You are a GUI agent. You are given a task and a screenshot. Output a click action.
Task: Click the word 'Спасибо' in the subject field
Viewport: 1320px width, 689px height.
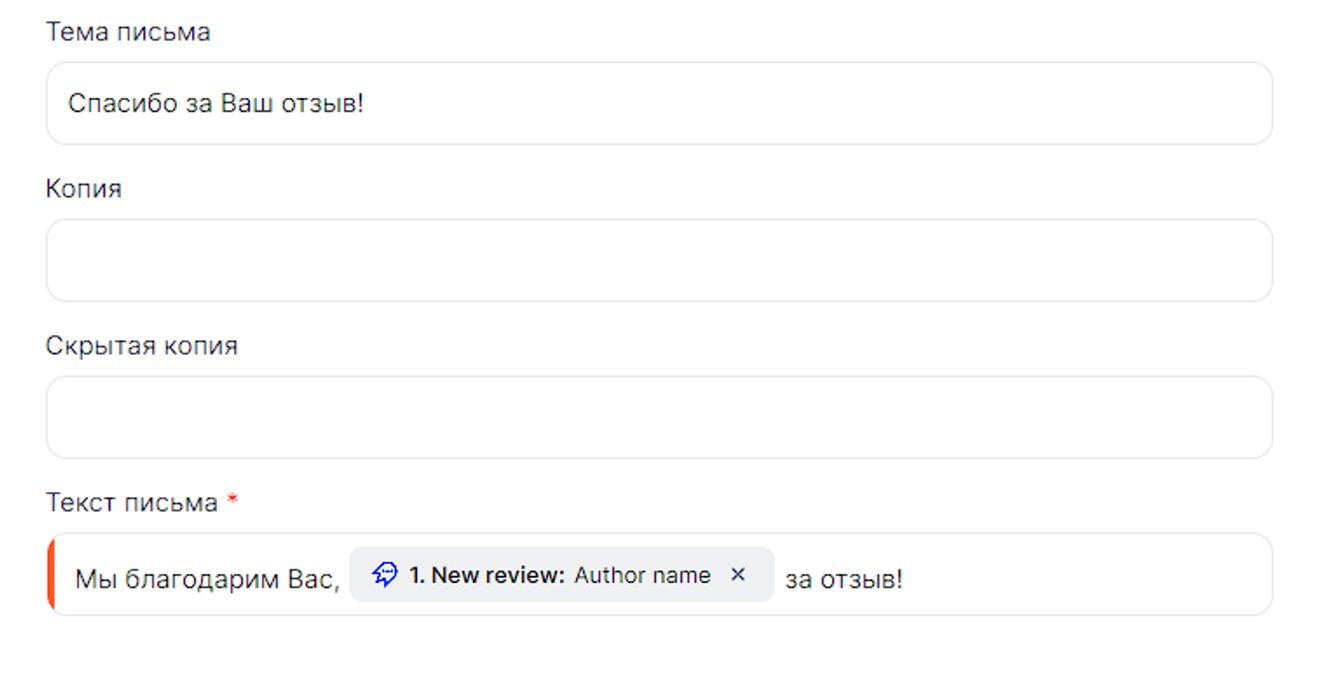tap(110, 103)
